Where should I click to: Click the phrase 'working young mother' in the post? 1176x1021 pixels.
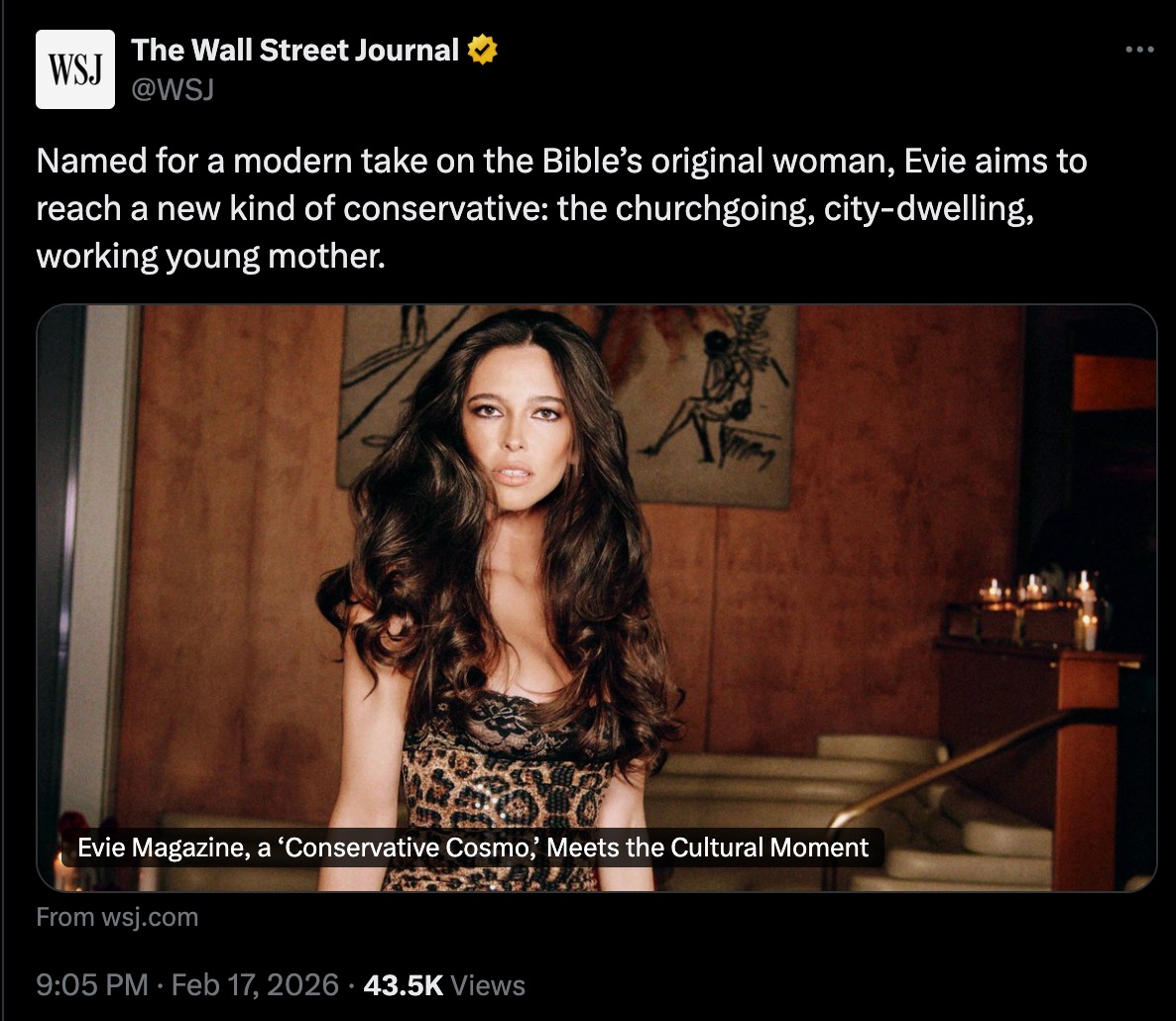208,257
